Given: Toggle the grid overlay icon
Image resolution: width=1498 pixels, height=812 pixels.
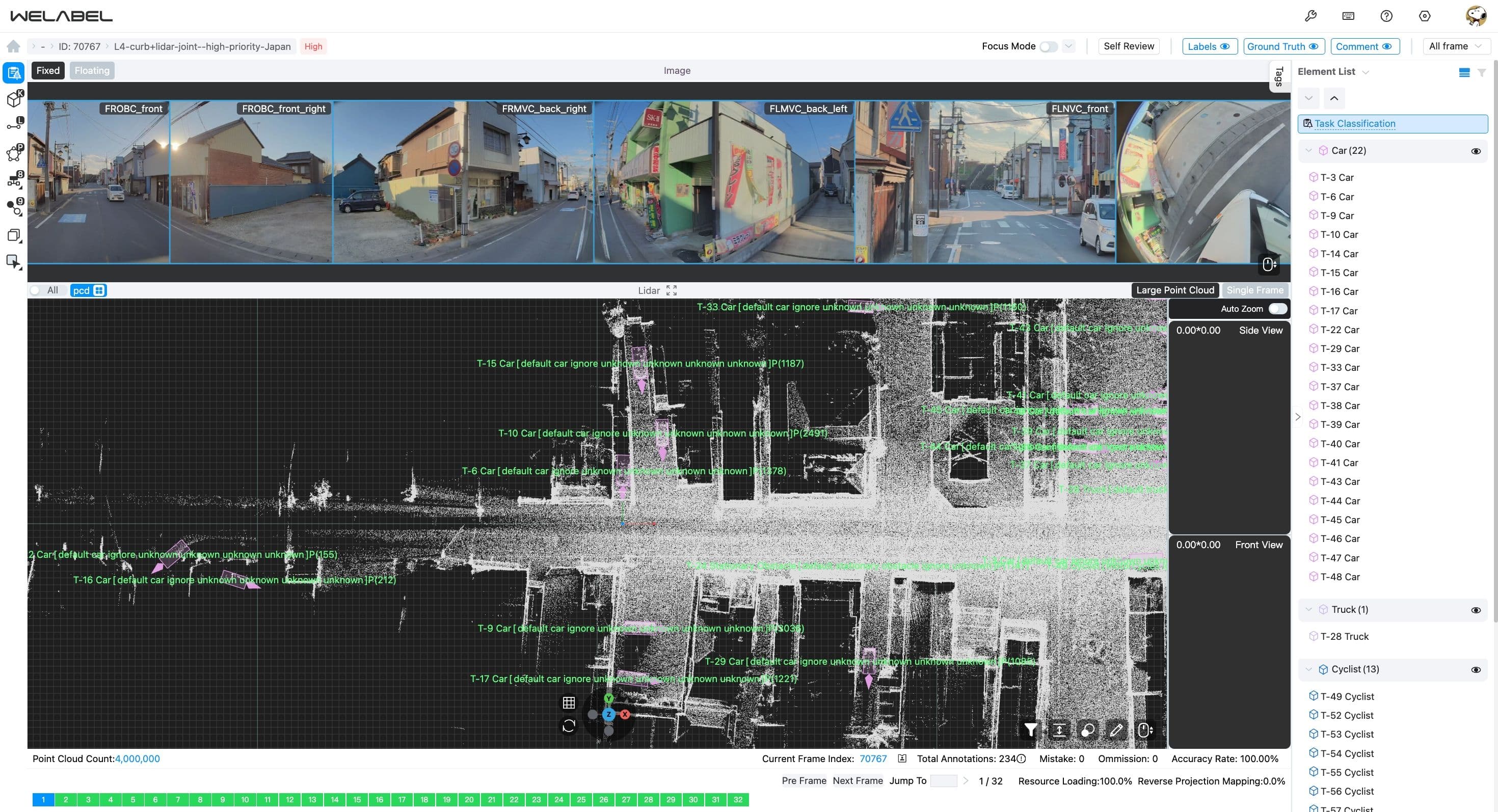Looking at the screenshot, I should pos(569,702).
